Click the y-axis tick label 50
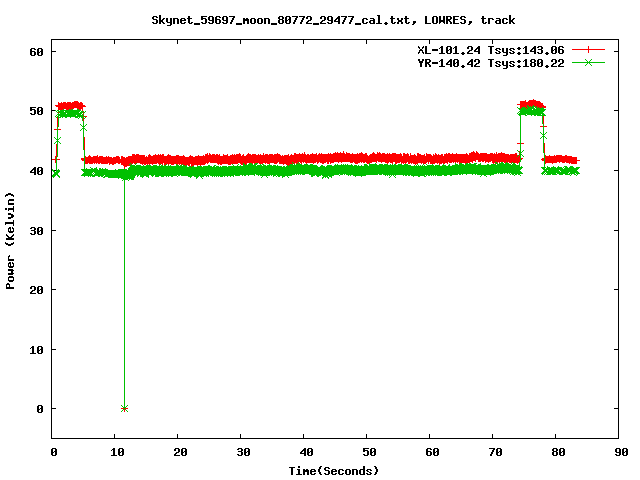Viewport: 640px width, 480px height. pos(36,111)
